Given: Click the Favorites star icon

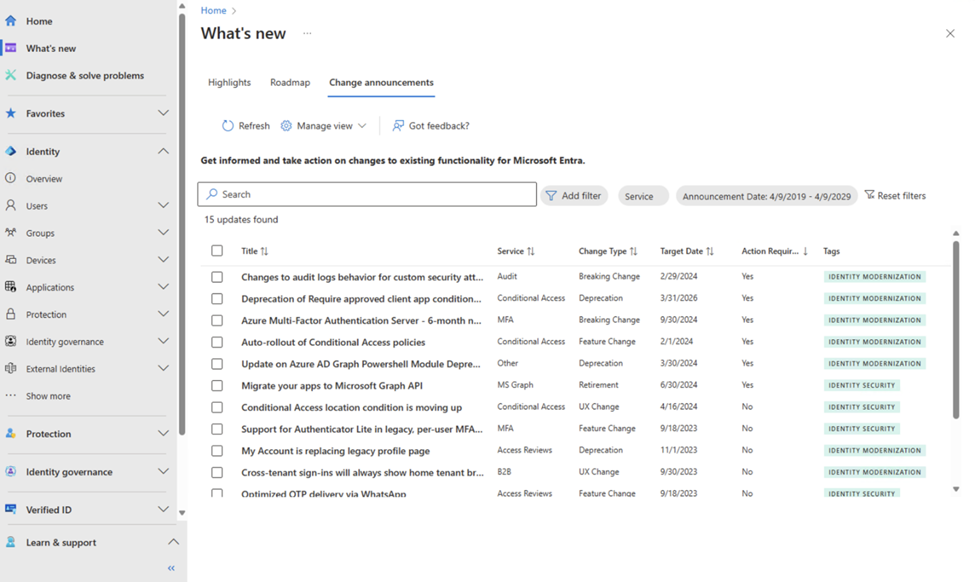Looking at the screenshot, I should 11,113.
